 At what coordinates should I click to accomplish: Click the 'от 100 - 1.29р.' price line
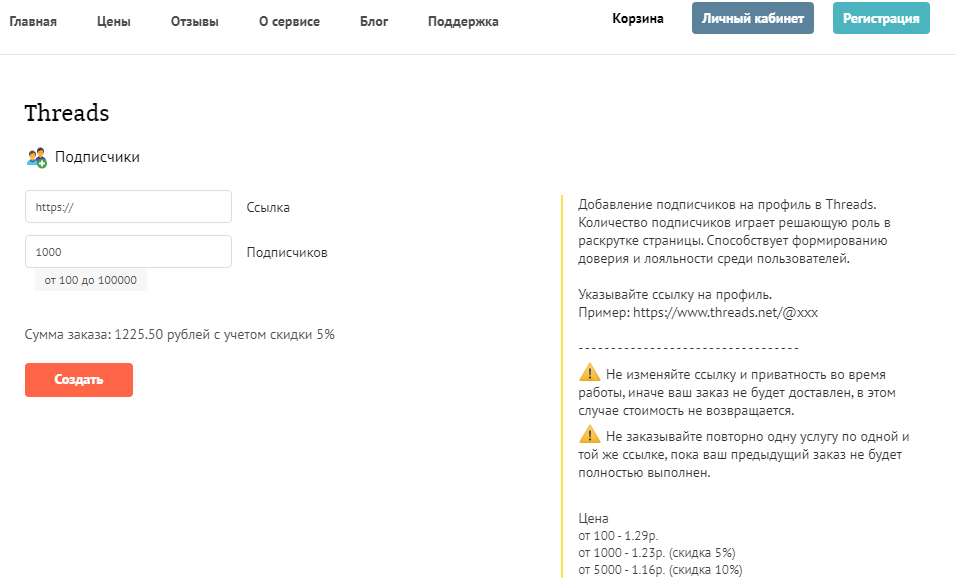618,536
